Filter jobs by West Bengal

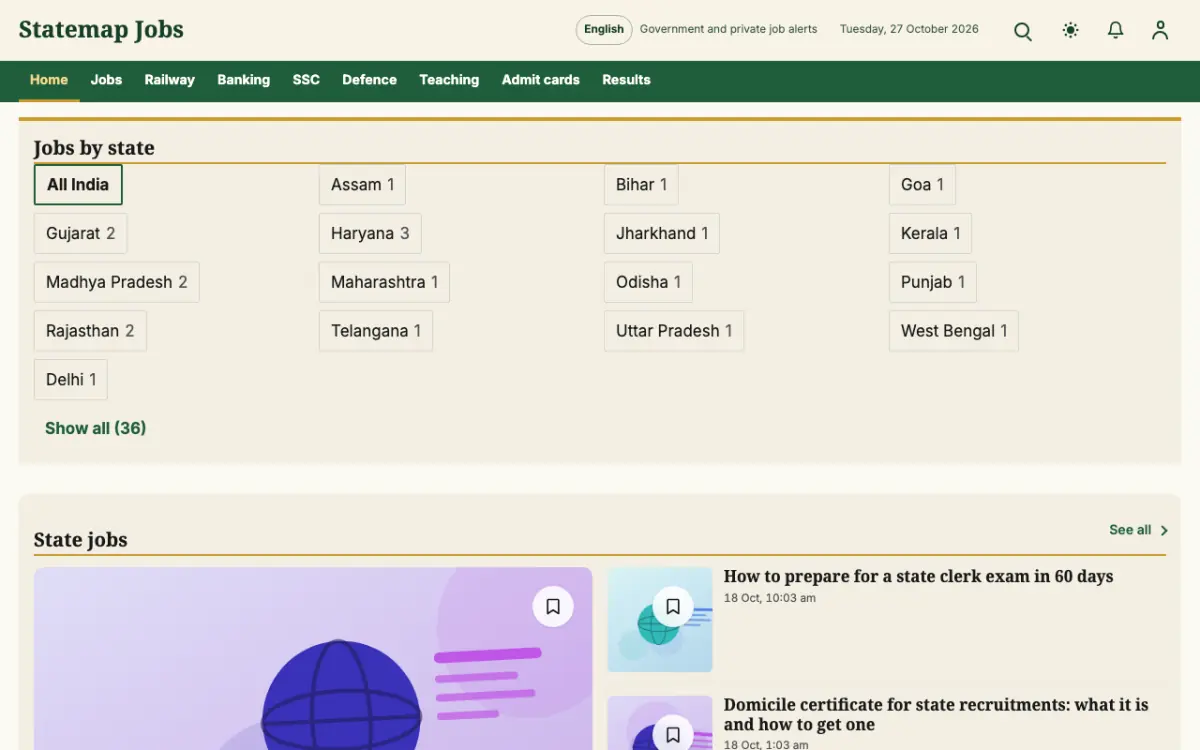(x=954, y=331)
